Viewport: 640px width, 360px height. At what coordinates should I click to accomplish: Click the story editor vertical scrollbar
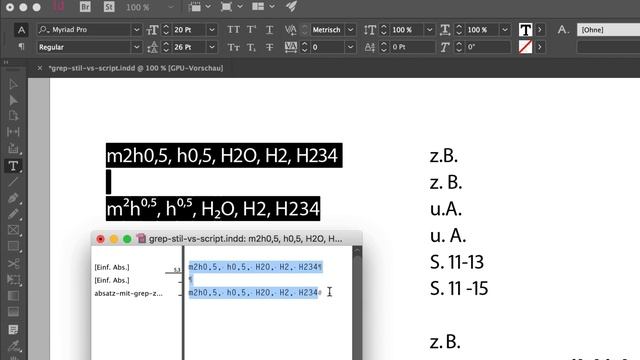coord(357,303)
